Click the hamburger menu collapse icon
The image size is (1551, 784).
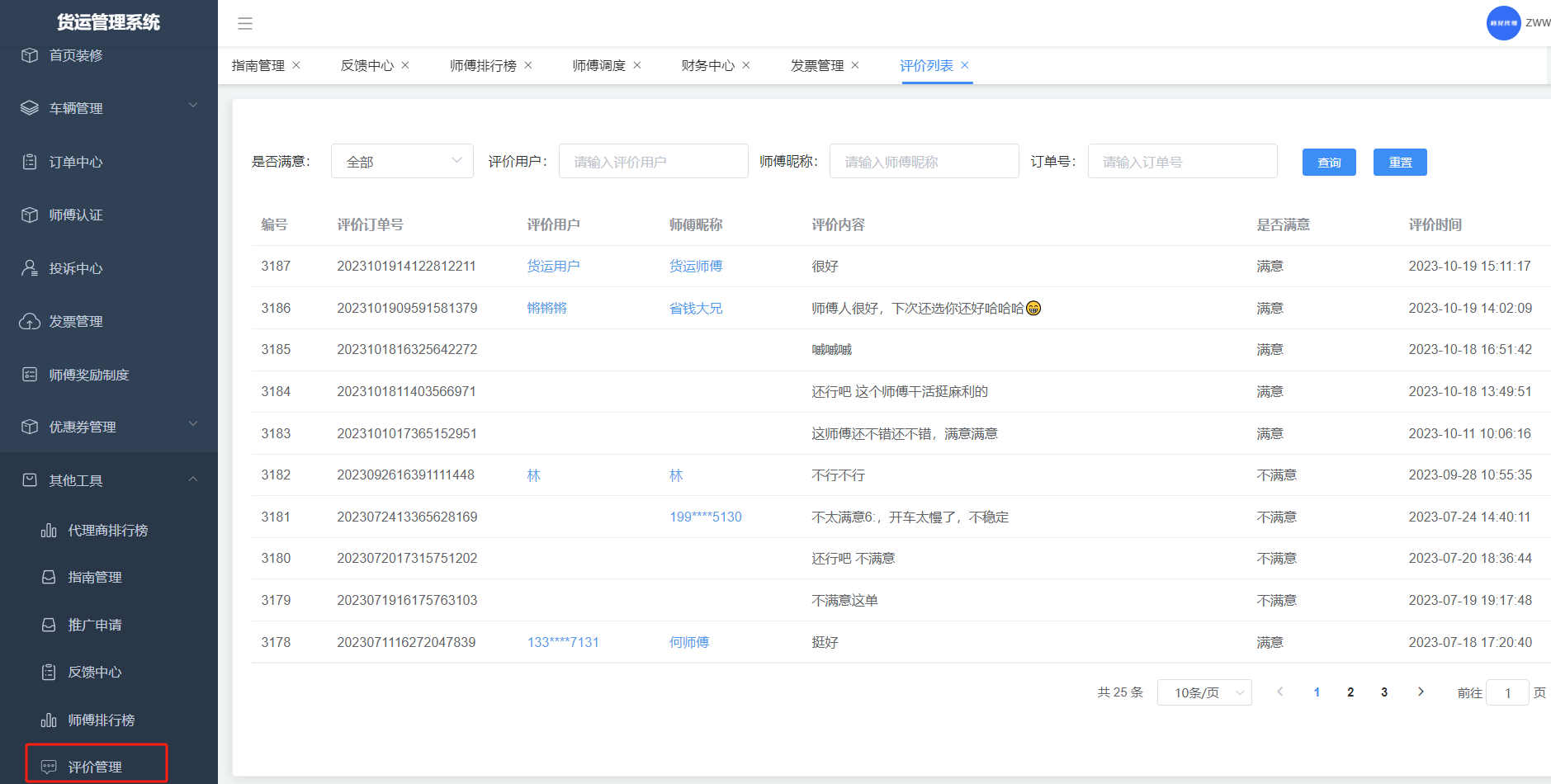coord(245,23)
